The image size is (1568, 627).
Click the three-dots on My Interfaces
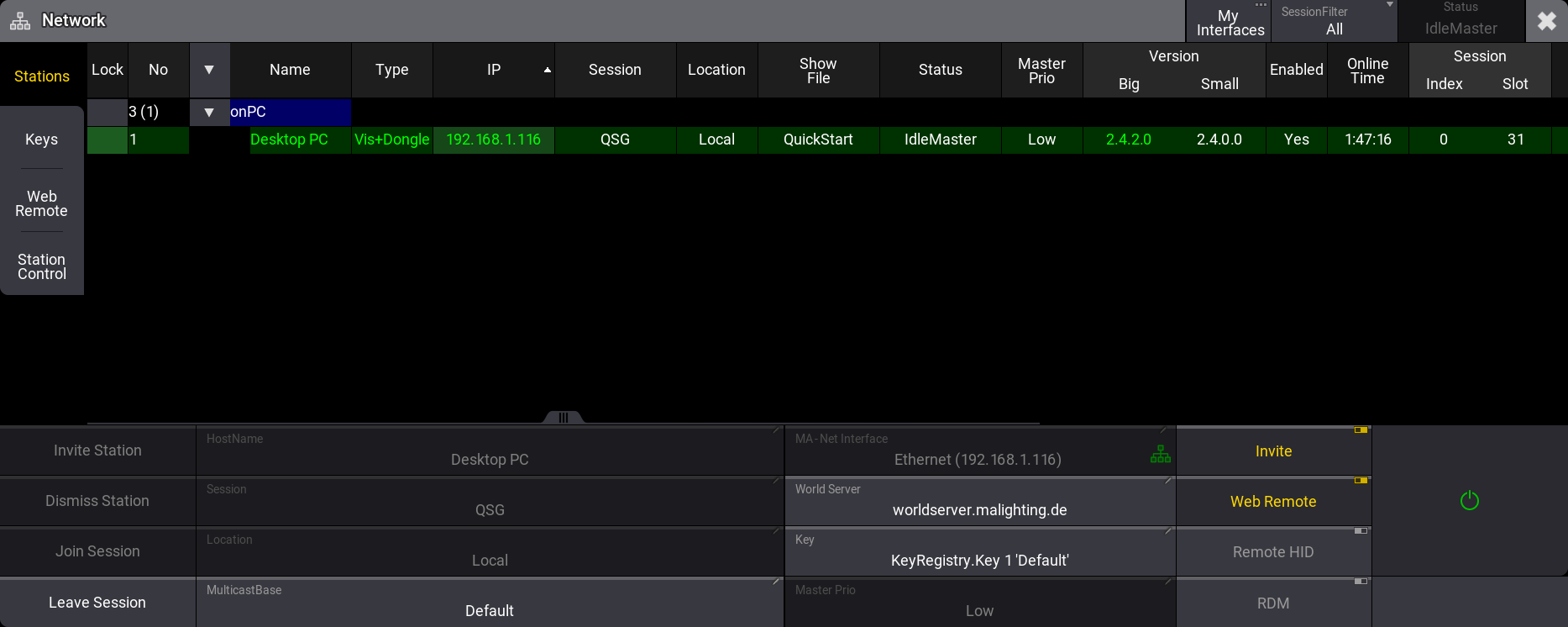(1261, 5)
